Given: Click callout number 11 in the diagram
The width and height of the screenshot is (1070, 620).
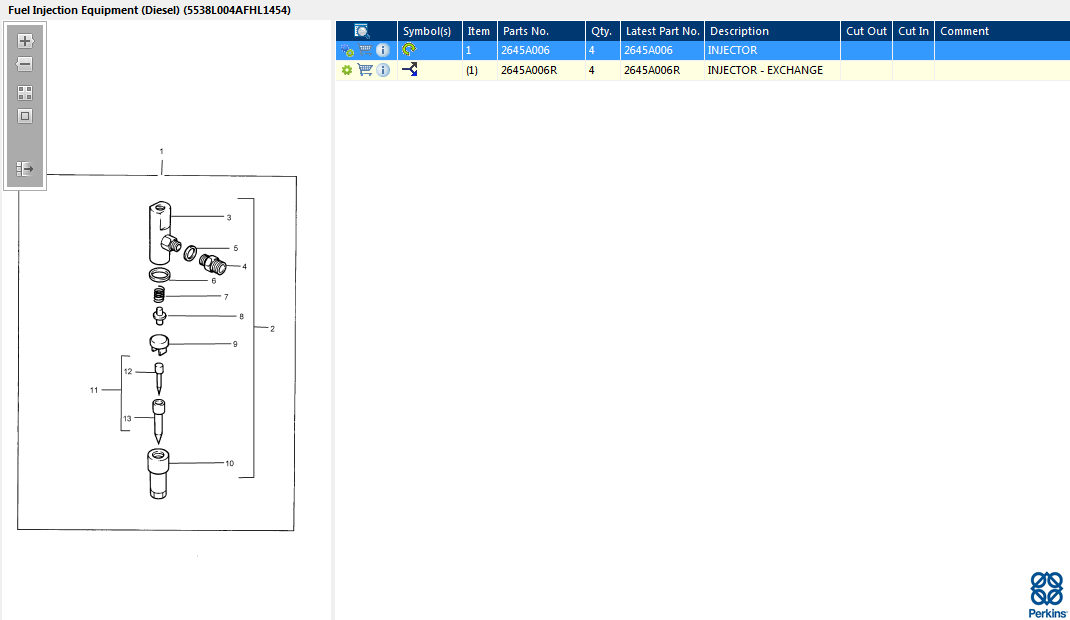Looking at the screenshot, I should pyautogui.click(x=94, y=390).
